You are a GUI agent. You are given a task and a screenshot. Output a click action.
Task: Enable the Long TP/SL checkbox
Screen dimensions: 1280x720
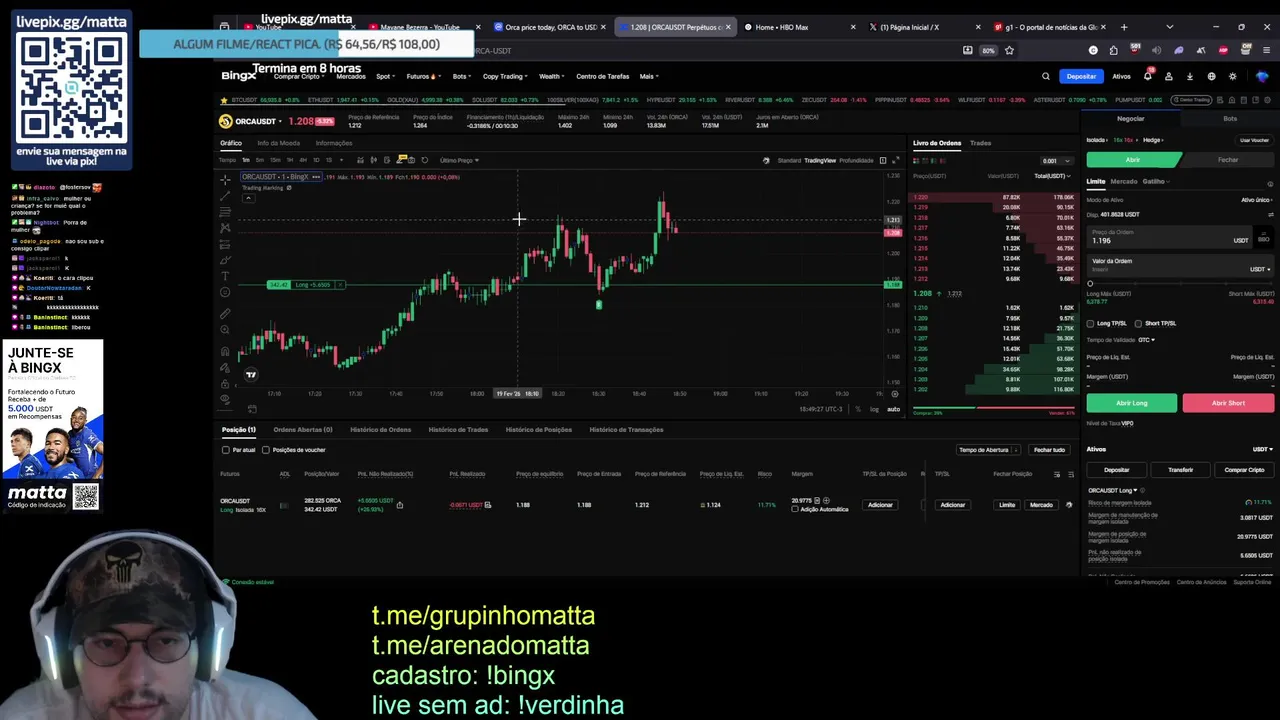(1090, 323)
